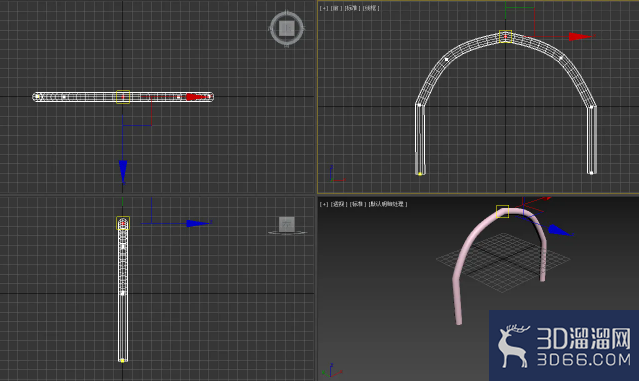
Task: Open the [透视] point-of-view menu
Action: click(x=338, y=204)
